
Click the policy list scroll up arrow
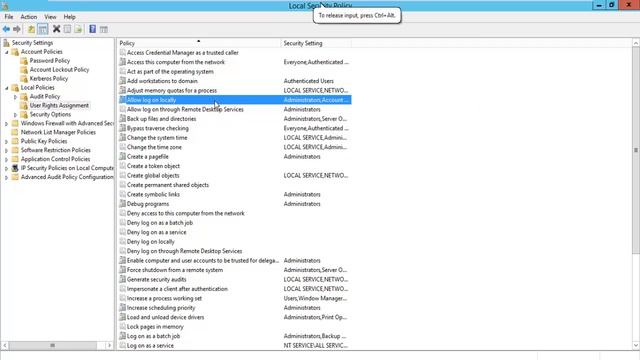[636, 43]
